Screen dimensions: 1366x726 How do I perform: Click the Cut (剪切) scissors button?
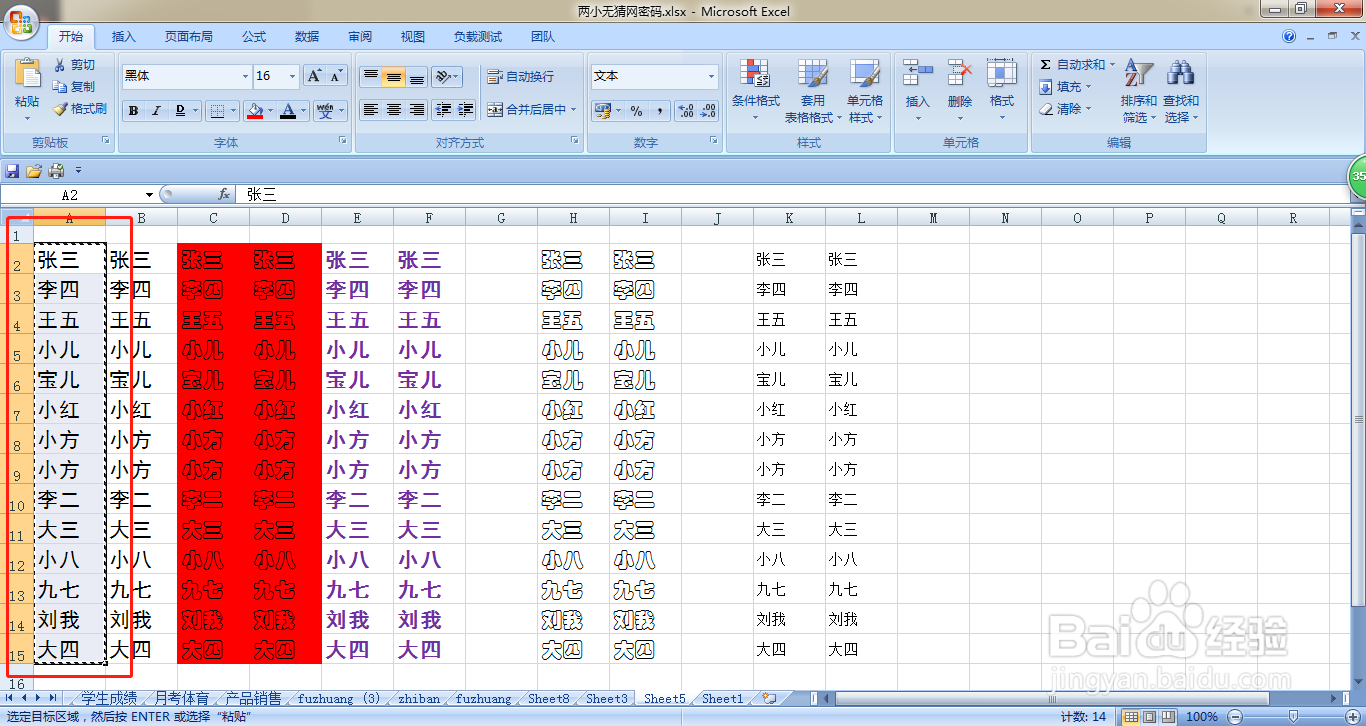pyautogui.click(x=76, y=65)
